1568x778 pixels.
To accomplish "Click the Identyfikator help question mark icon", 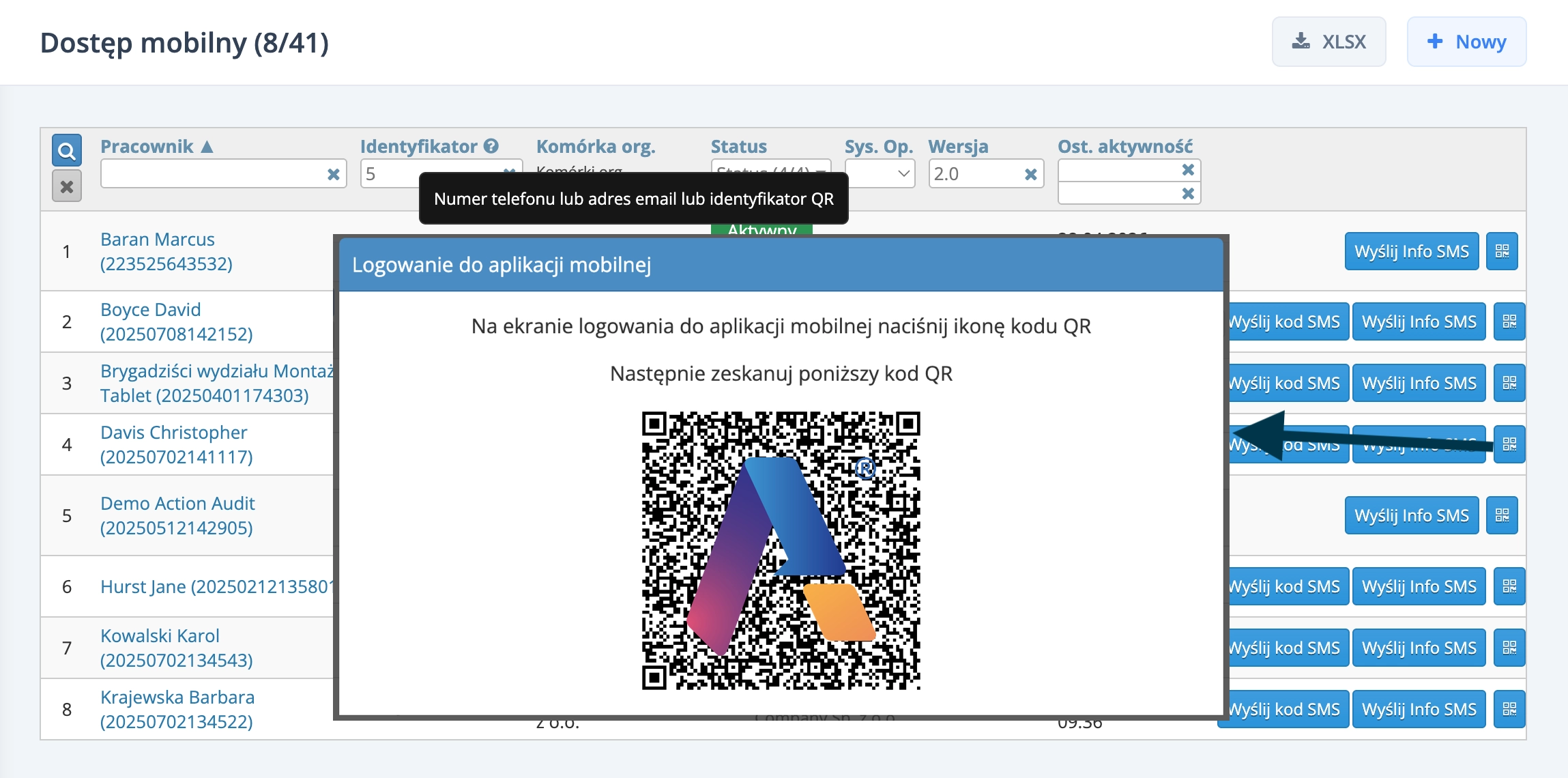I will coord(491,146).
